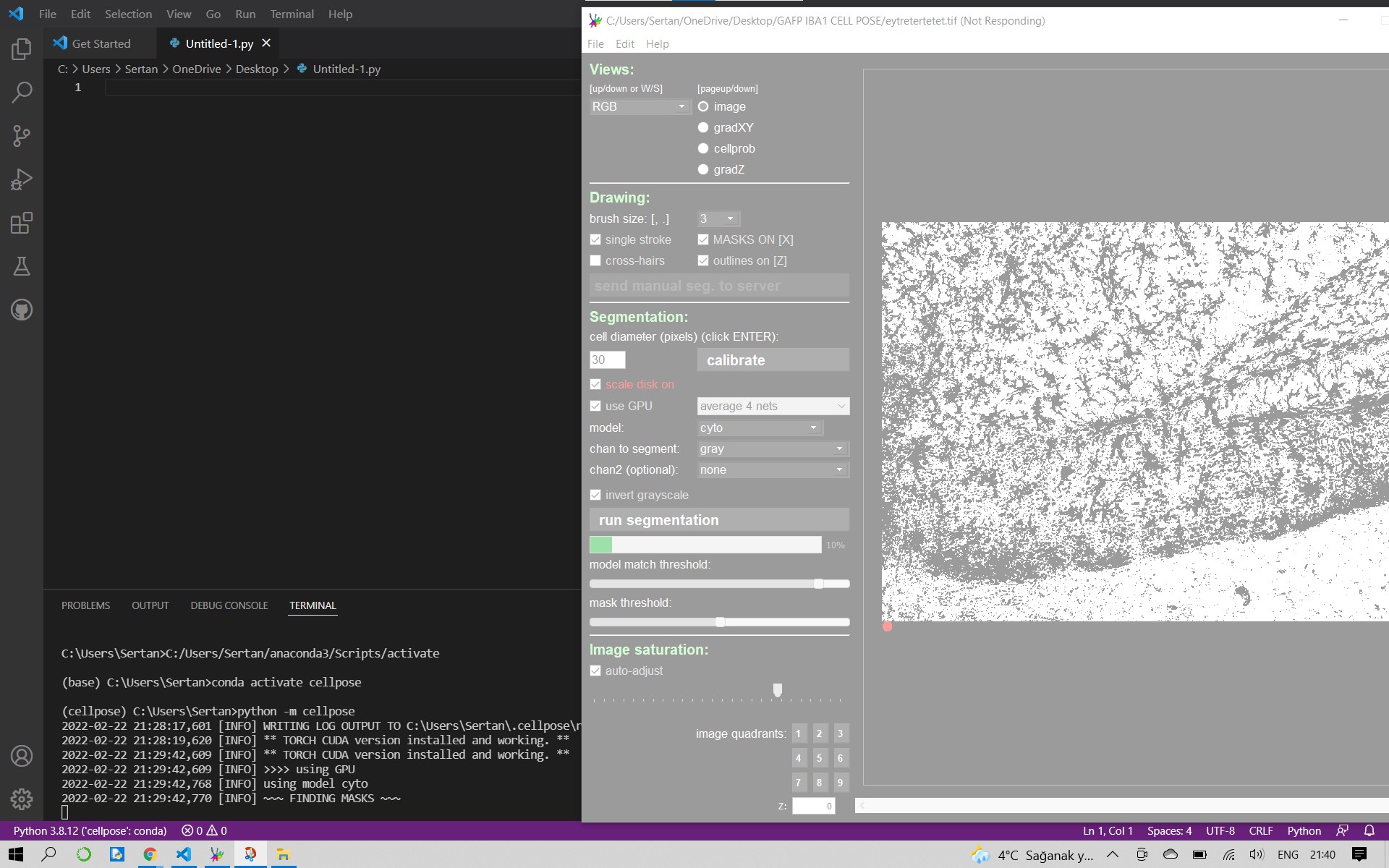Open VS Code Manage settings gear

pos(22,799)
